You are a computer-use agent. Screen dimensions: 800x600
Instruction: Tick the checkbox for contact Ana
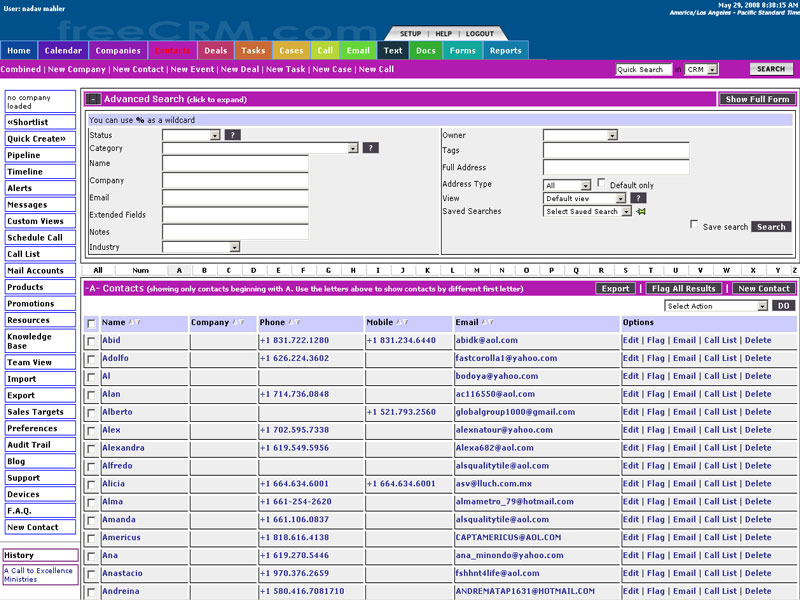[91, 556]
